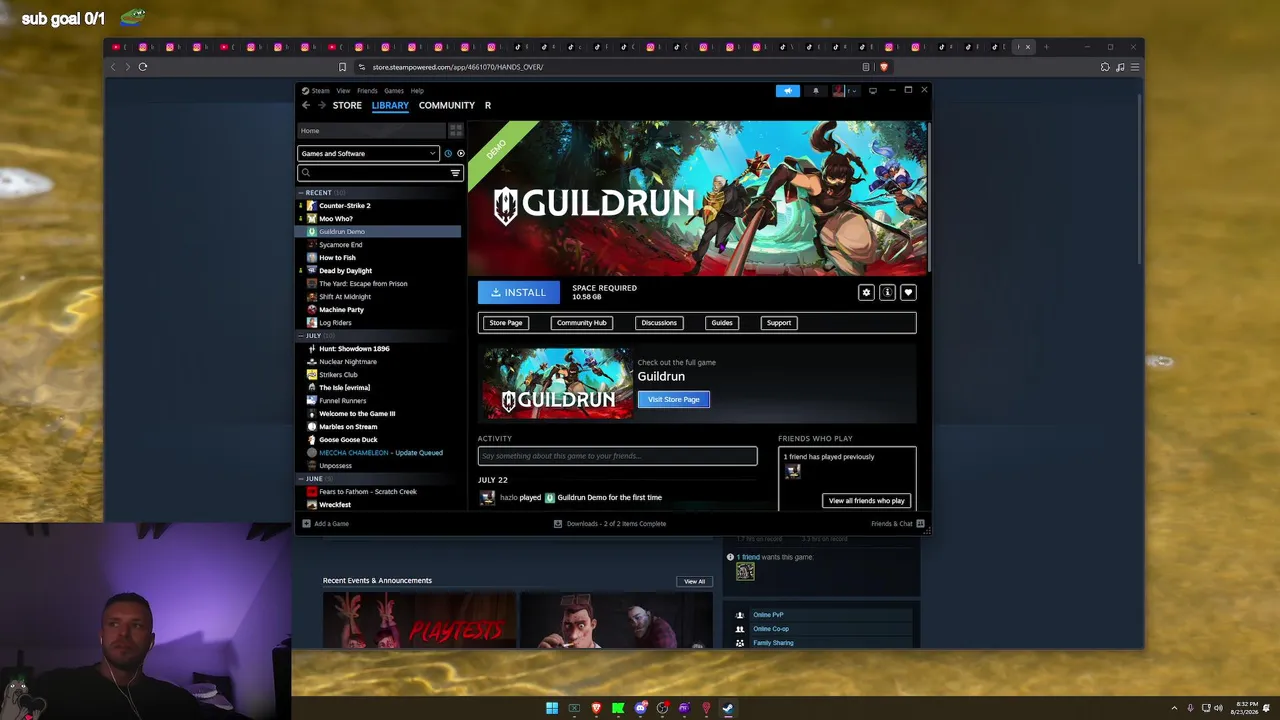
Task: Toggle the library collections grid view icon
Action: 456,130
